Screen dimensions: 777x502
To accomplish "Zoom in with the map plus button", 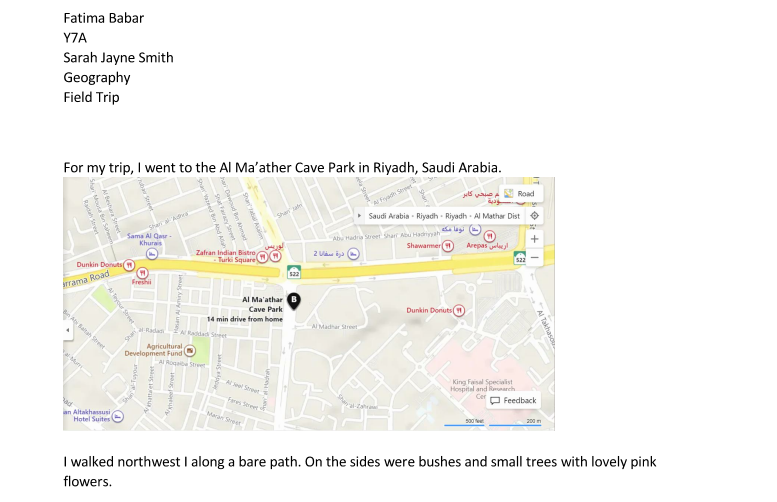I will pos(534,239).
